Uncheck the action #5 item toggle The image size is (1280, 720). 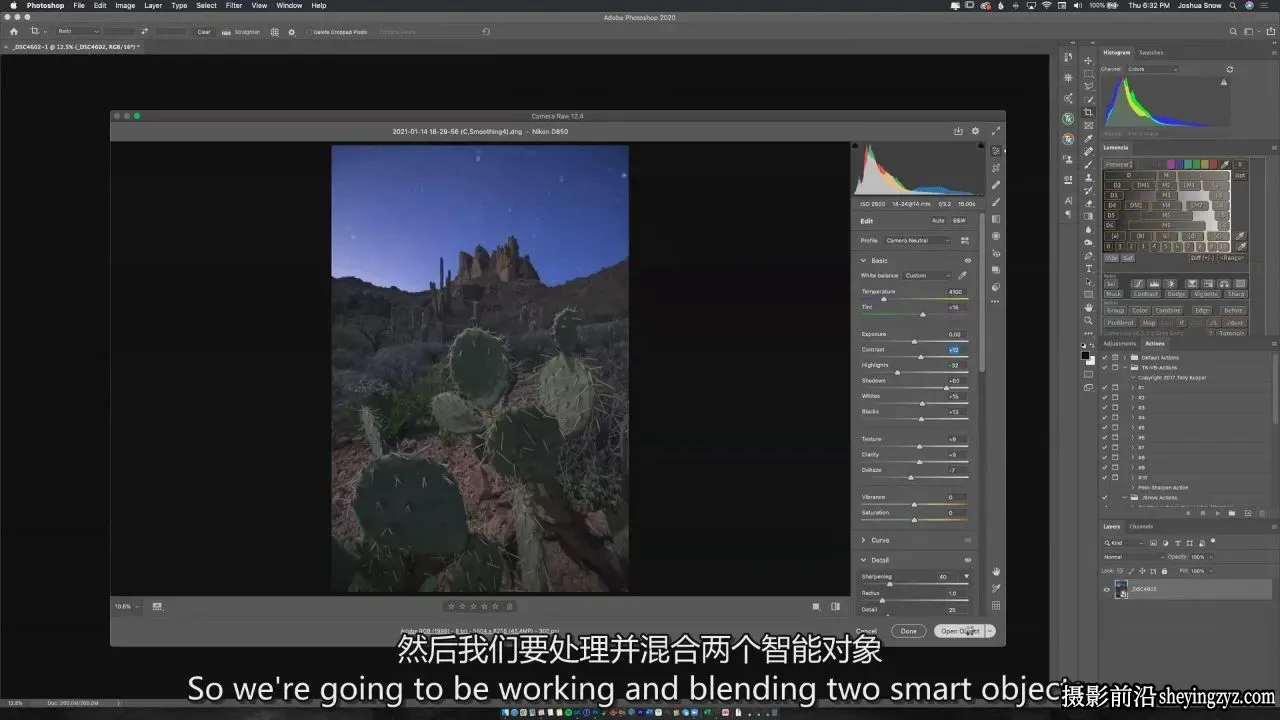click(x=1104, y=427)
